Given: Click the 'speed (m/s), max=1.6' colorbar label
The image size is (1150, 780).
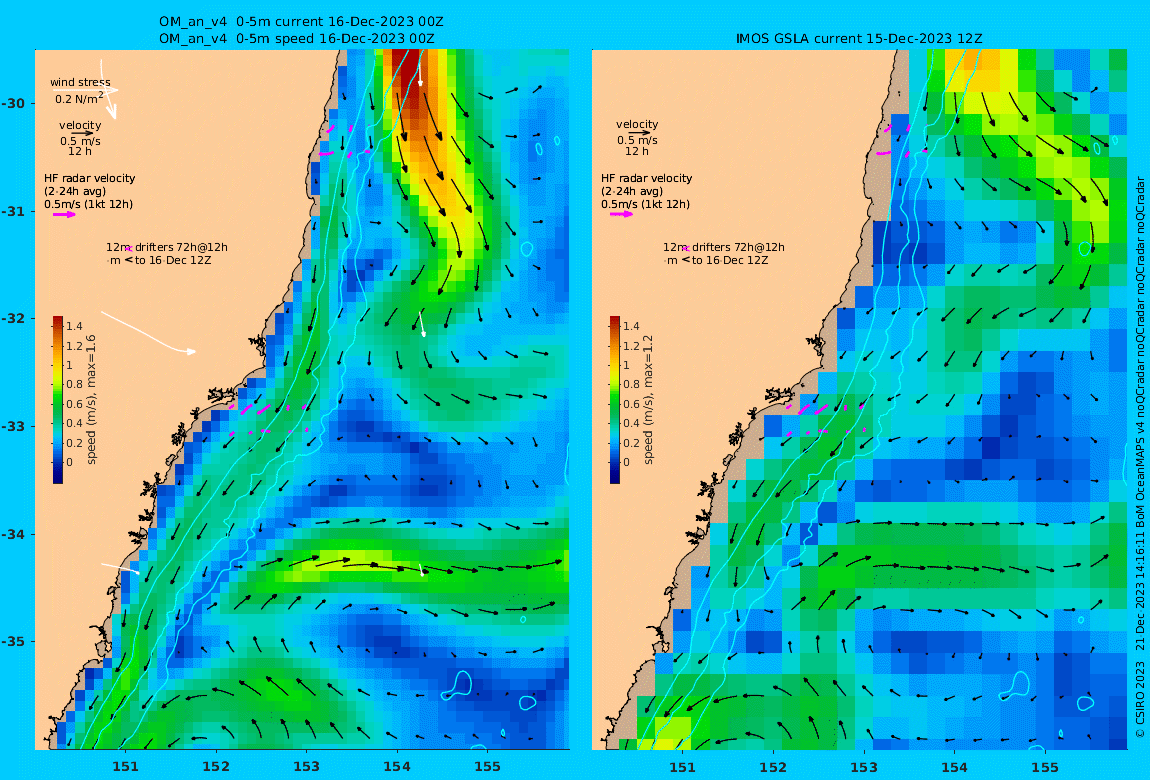Looking at the screenshot, I should [92, 400].
